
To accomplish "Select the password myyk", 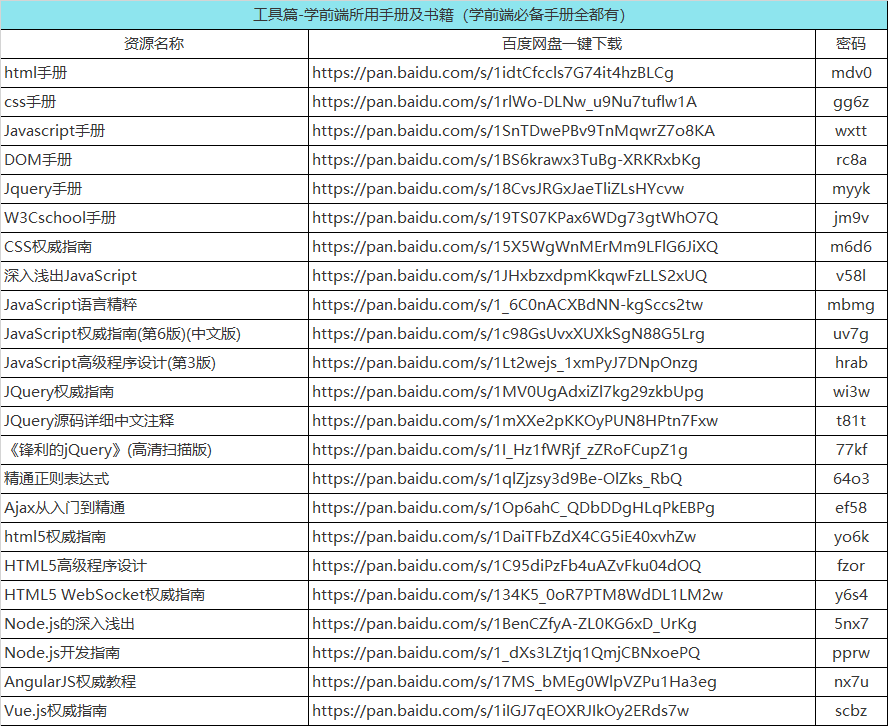I will click(x=851, y=190).
